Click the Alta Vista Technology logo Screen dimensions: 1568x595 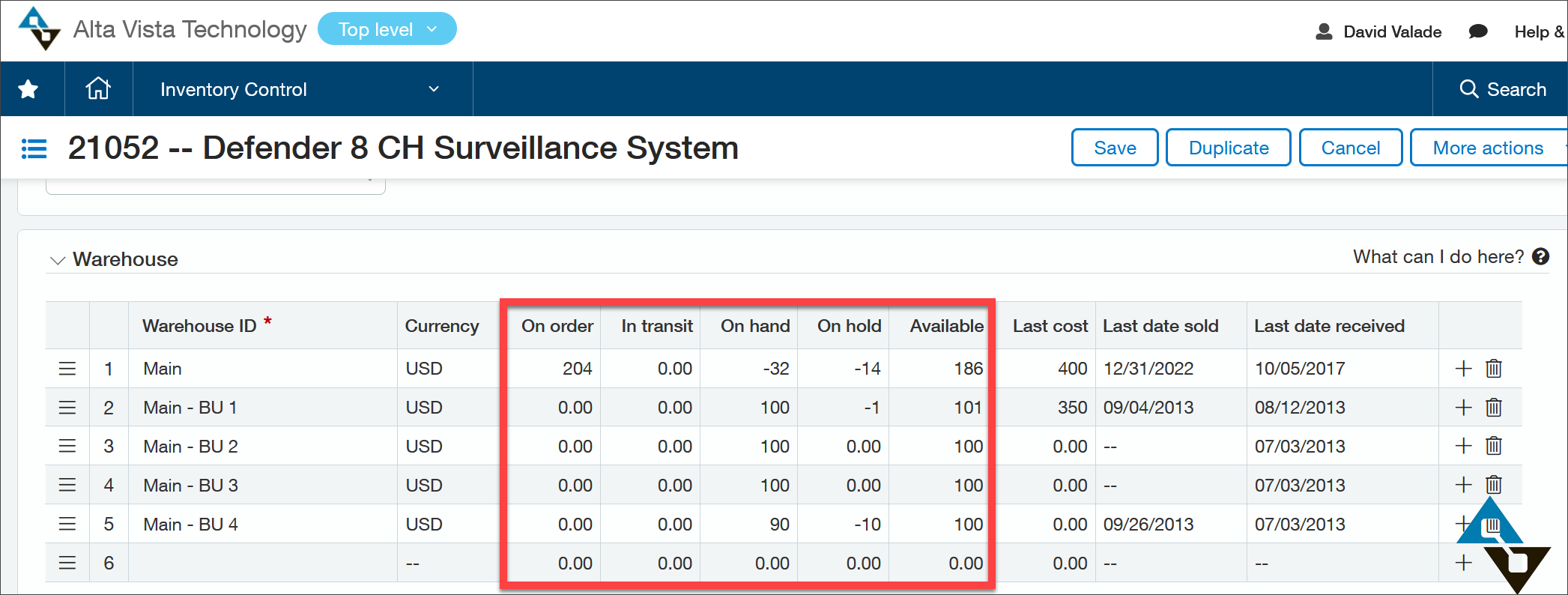[39, 29]
